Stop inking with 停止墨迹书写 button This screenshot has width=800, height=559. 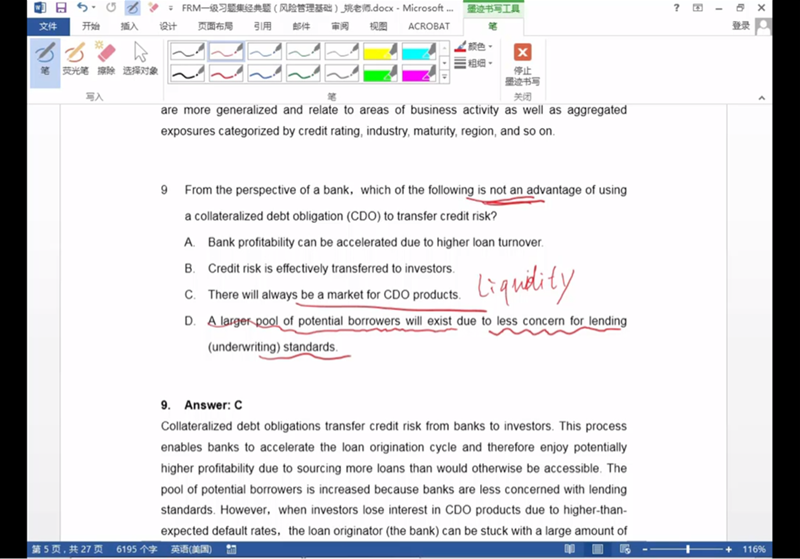pyautogui.click(x=522, y=64)
